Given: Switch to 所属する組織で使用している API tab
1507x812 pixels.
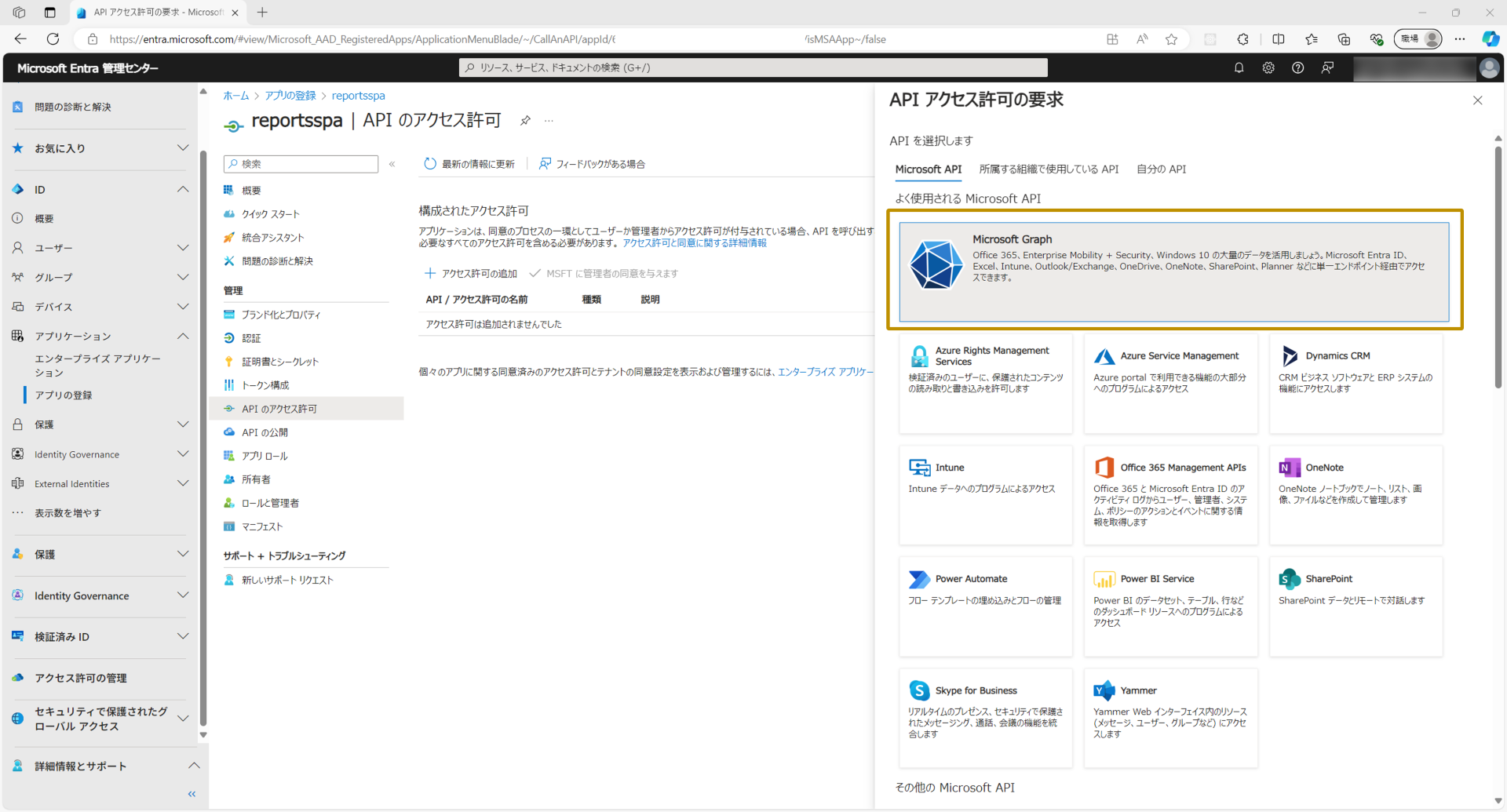Looking at the screenshot, I should (1049, 169).
